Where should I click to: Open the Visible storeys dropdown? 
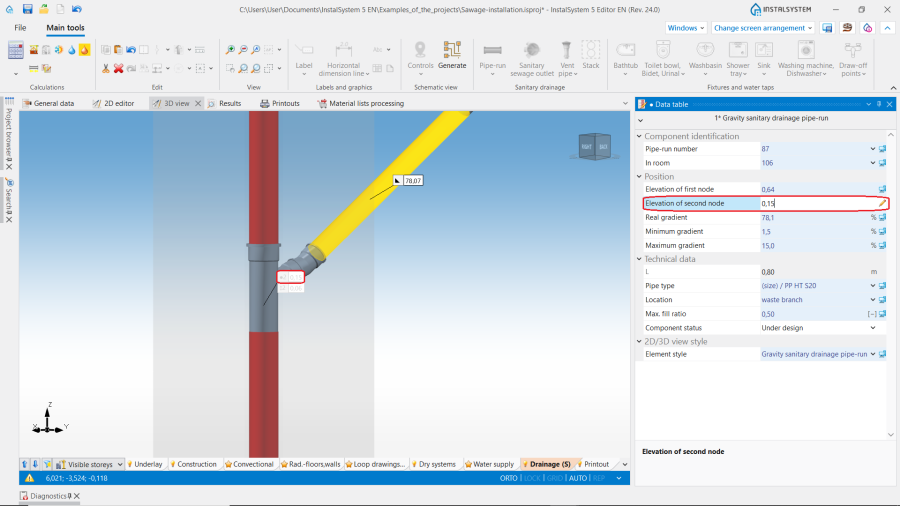(120, 464)
